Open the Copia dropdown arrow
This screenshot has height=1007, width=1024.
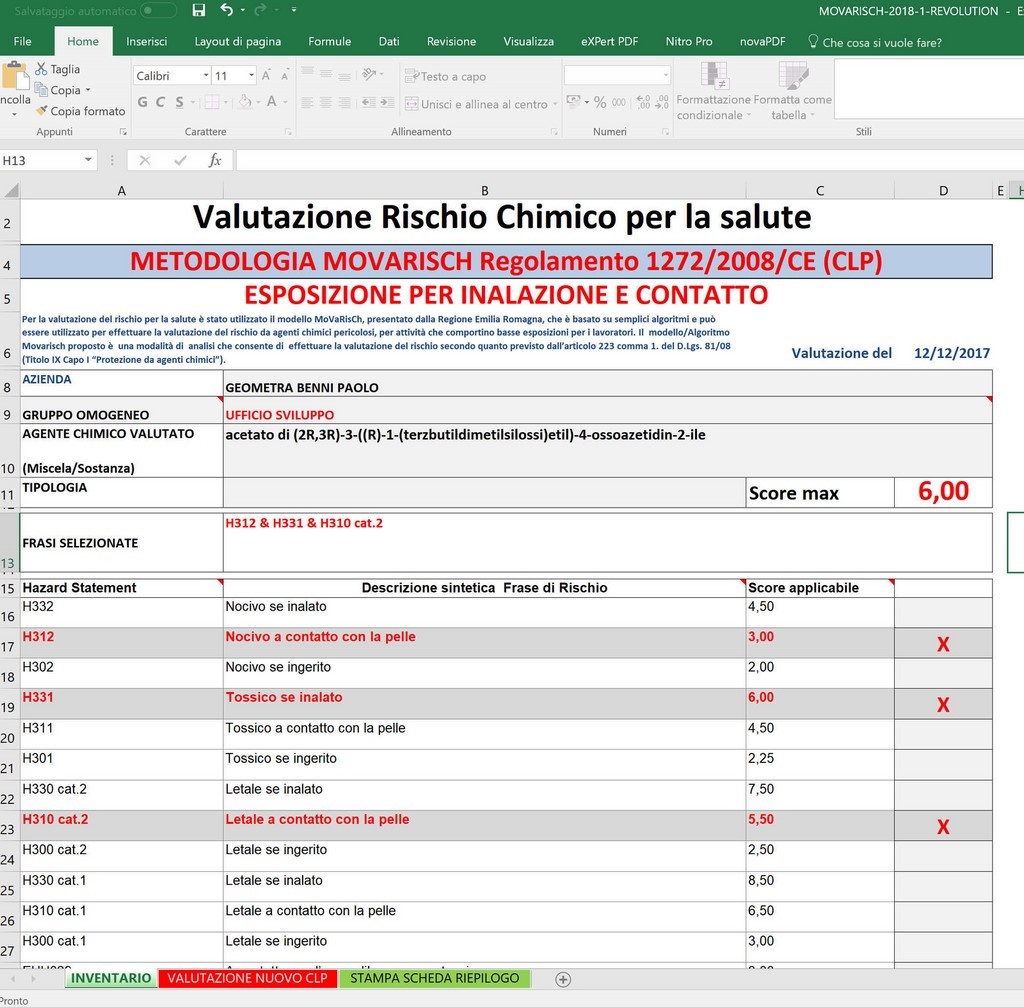point(88,90)
